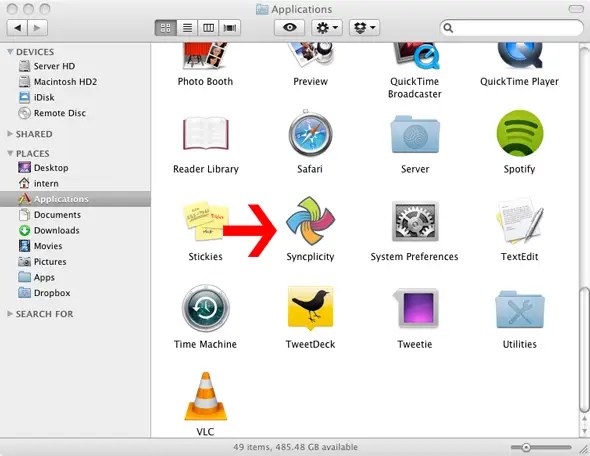Select the QuickTime Player icon

(520, 56)
